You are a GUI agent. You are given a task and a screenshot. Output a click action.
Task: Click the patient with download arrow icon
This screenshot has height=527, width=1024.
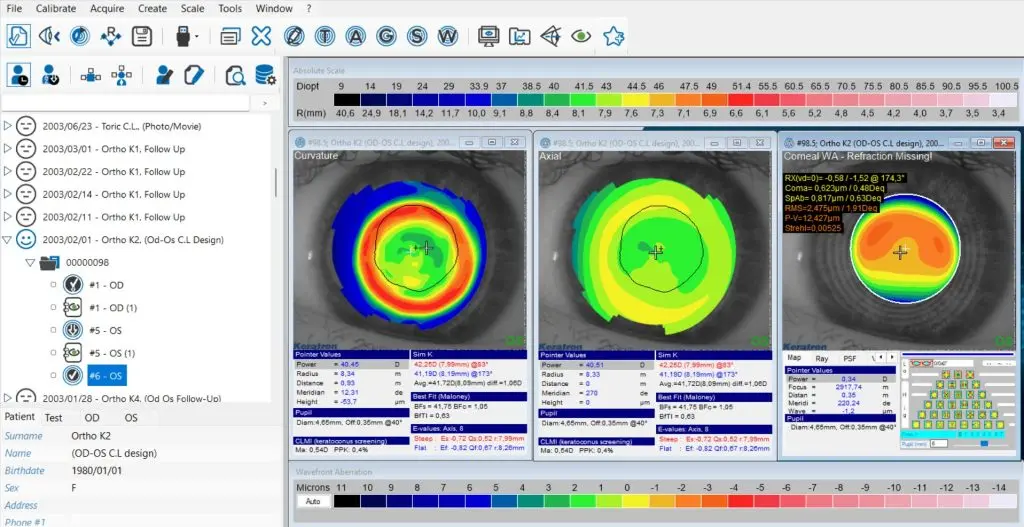[50, 75]
